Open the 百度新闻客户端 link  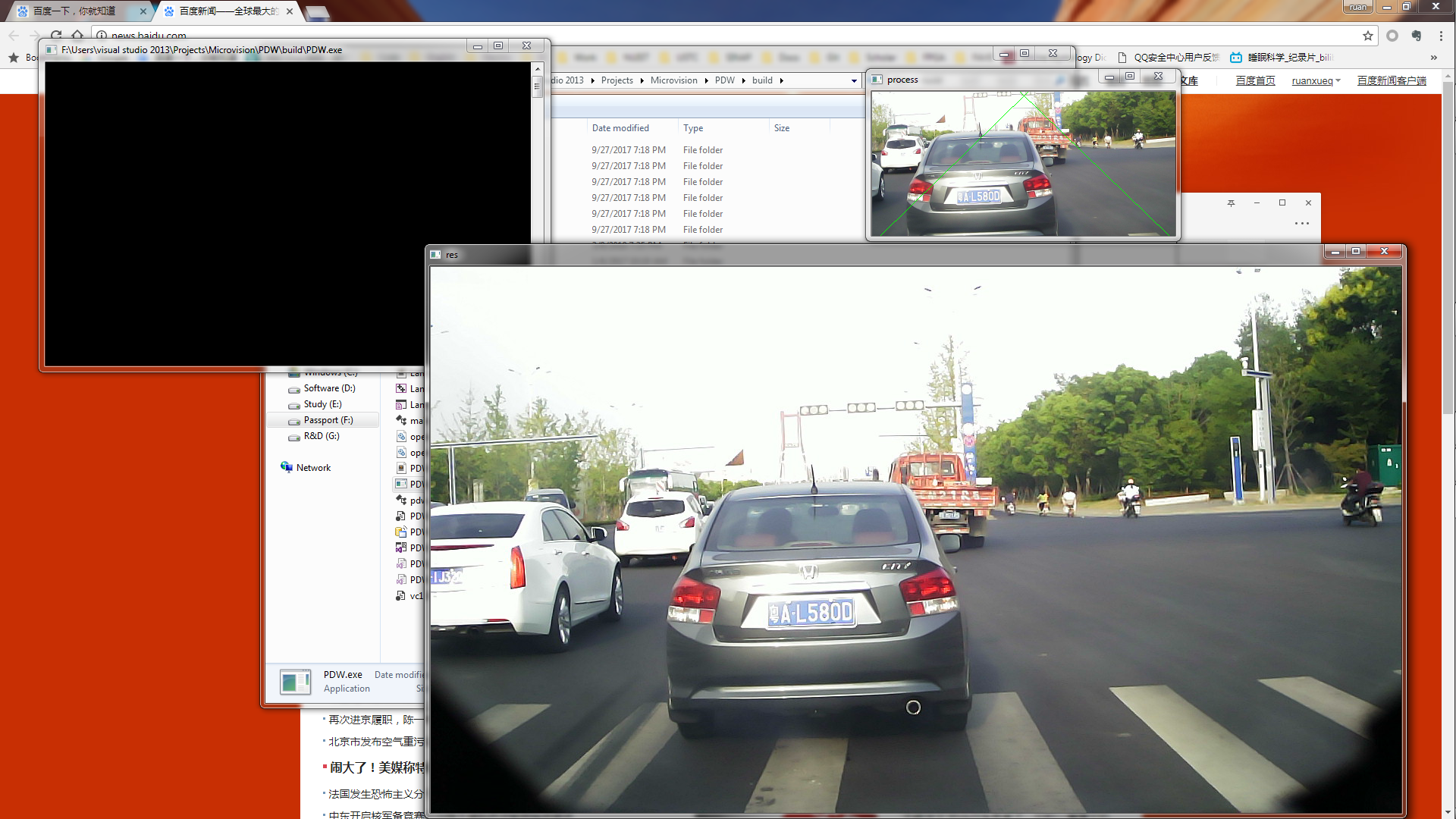point(1391,81)
